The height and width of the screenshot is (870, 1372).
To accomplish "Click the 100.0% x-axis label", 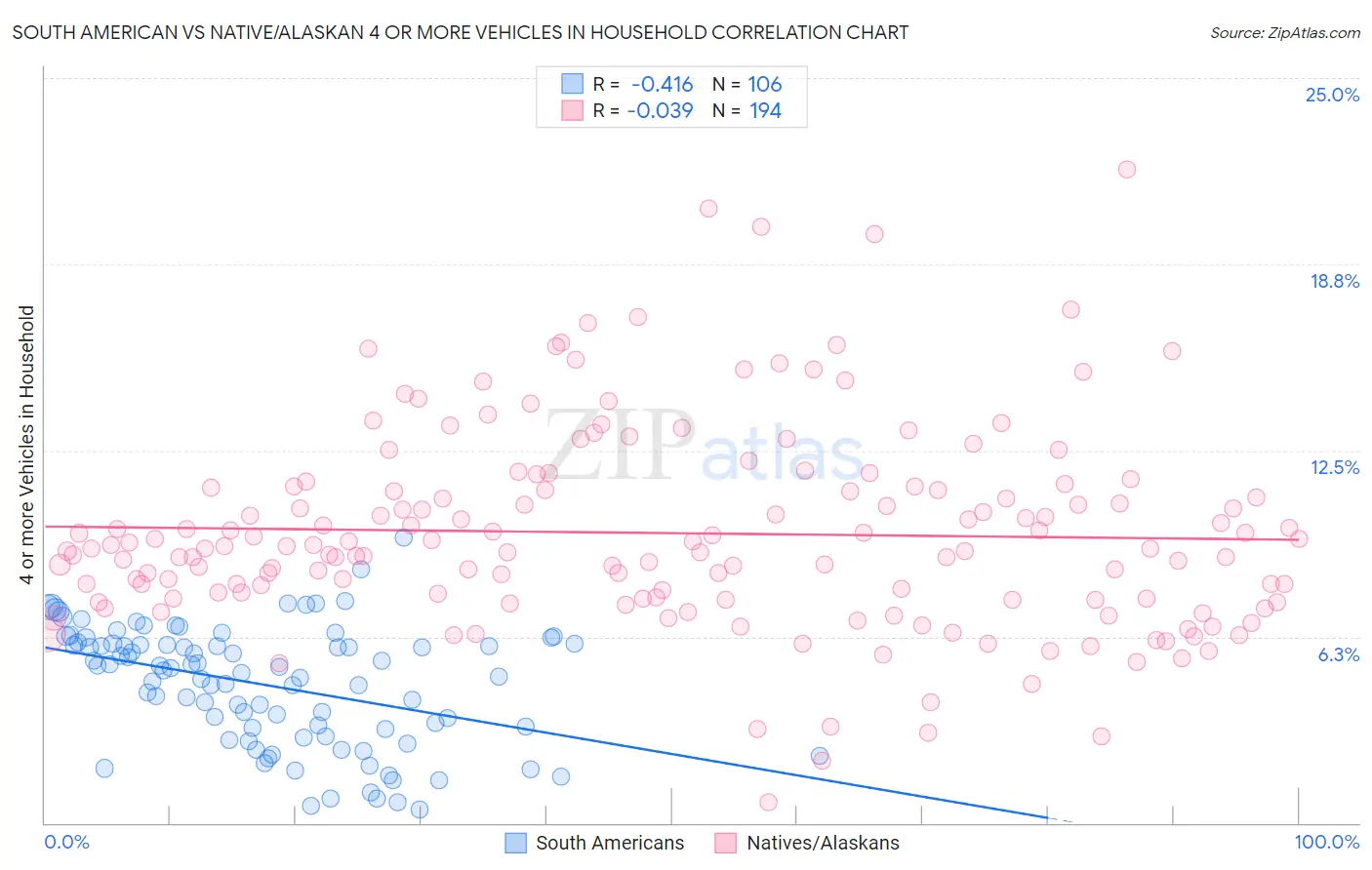I will pos(1327,842).
